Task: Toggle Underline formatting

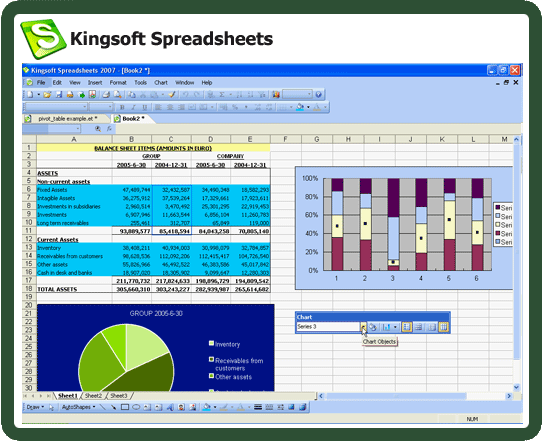Action: (x=145, y=107)
